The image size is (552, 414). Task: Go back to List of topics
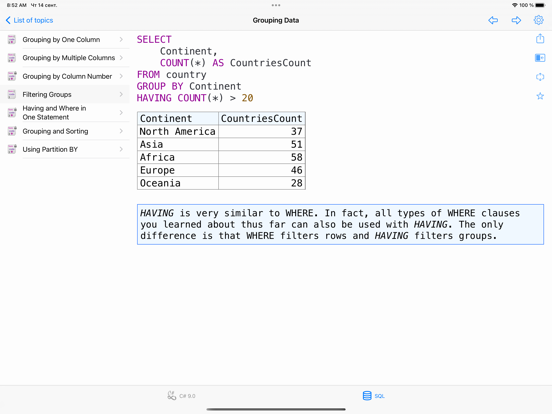tap(29, 20)
